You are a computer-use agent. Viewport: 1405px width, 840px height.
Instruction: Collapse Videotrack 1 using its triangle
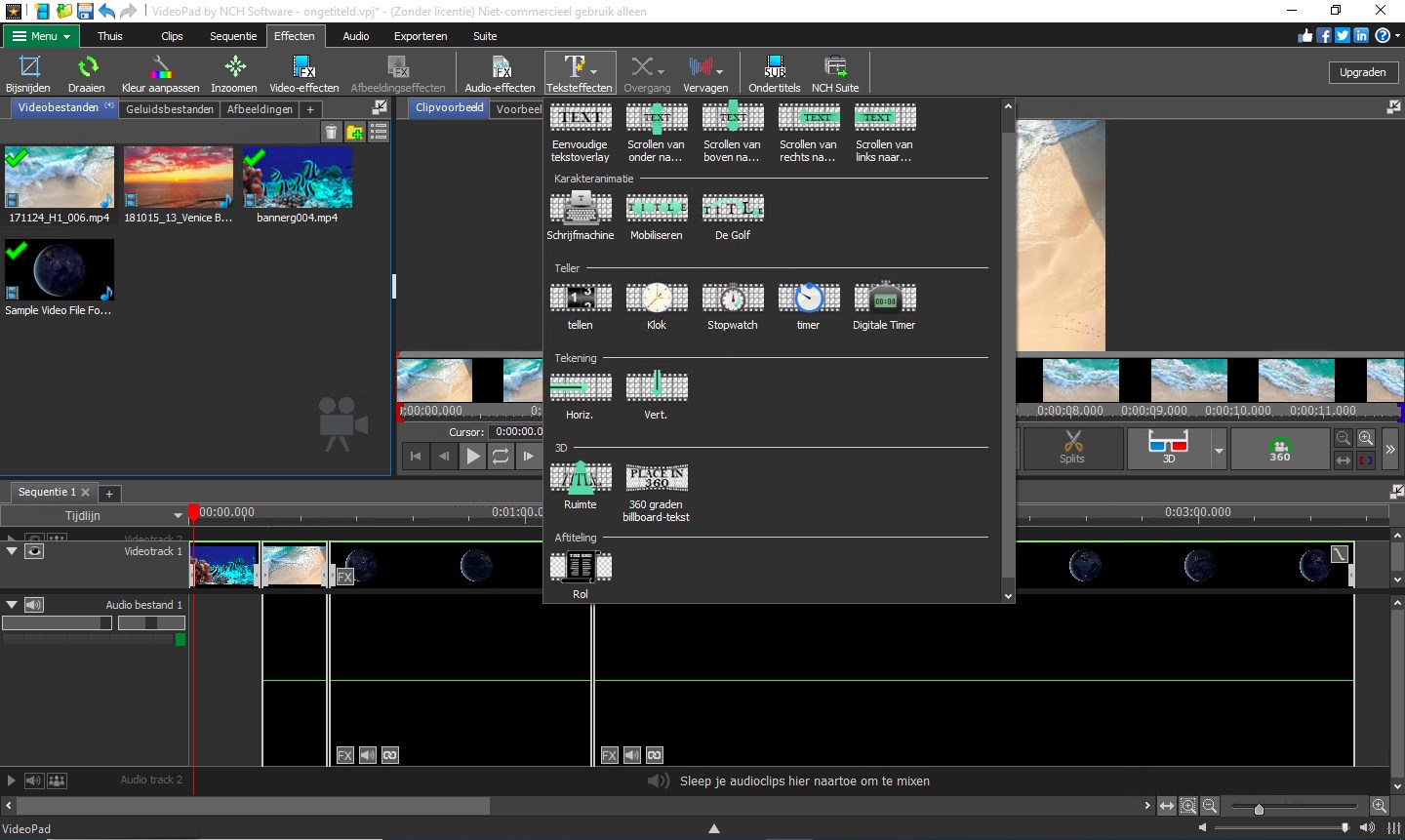pos(12,550)
